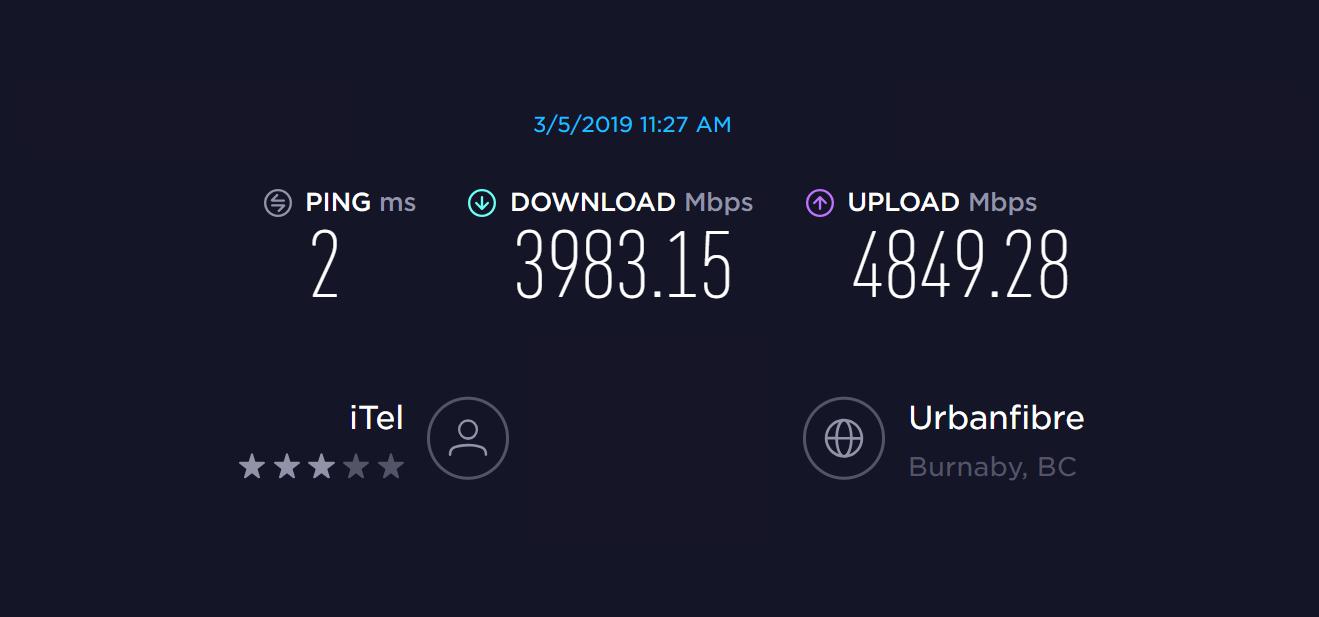Select the second rating star
1319x617 pixels.
tap(287, 466)
